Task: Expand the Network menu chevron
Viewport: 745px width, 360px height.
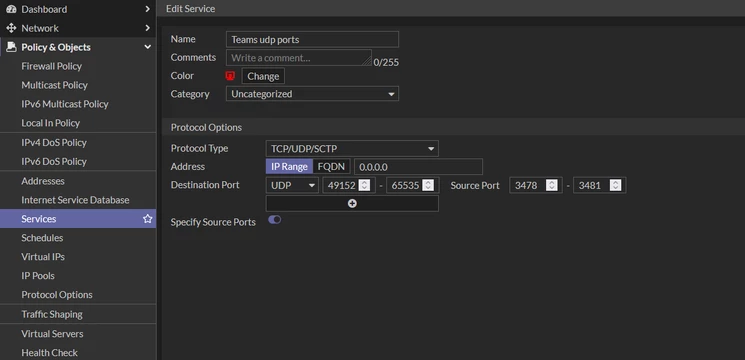Action: [148, 28]
